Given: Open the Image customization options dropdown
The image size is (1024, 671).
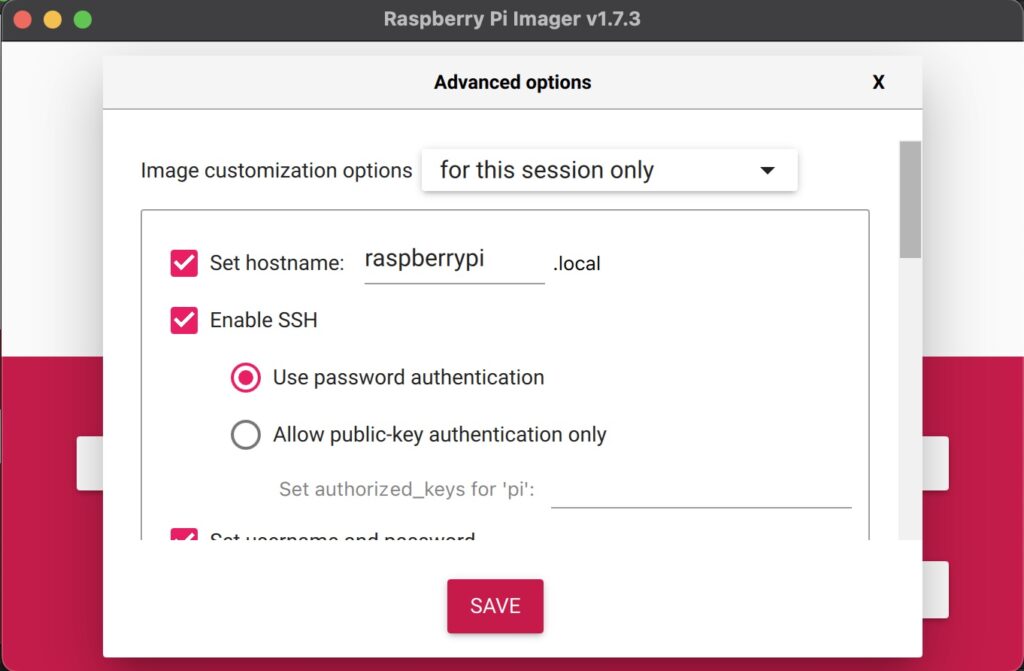Looking at the screenshot, I should pyautogui.click(x=609, y=170).
